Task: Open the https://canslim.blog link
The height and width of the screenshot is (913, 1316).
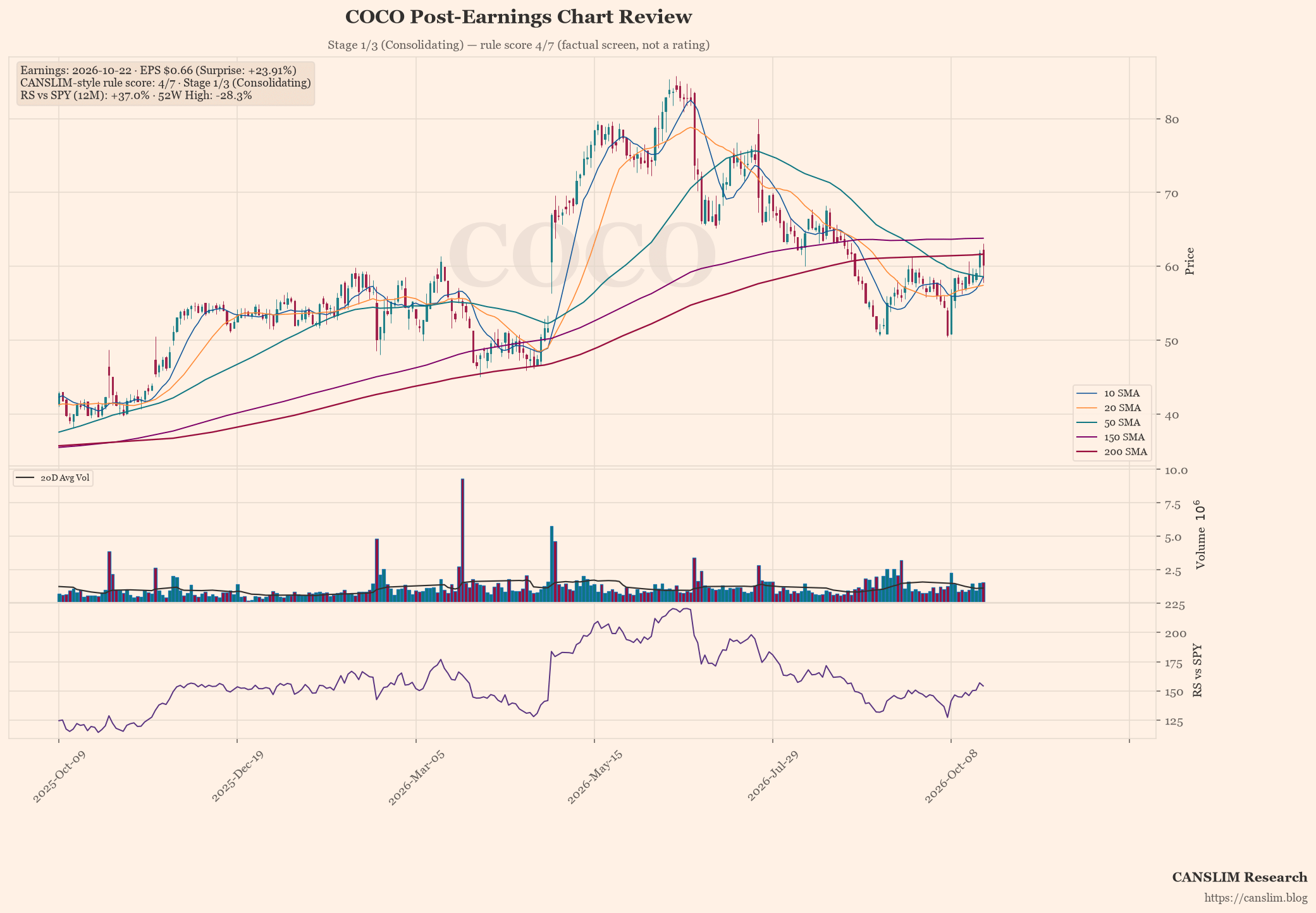Action: coord(1255,898)
